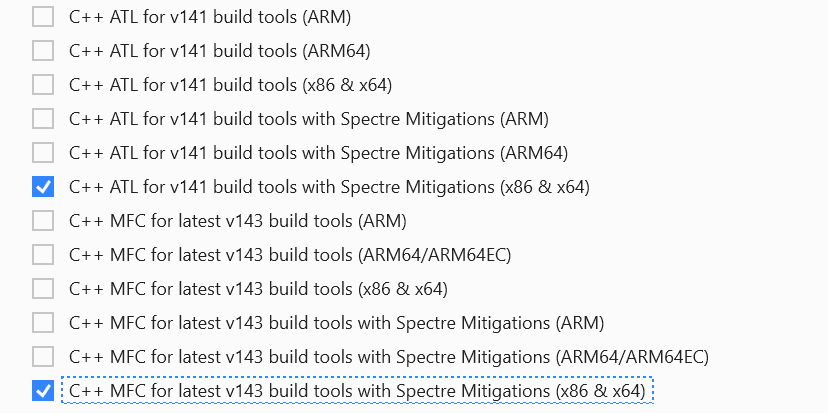Viewport: 828px width, 413px height.
Task: Check C++ ATL for v141 build tools (ARM)
Action: (43, 17)
